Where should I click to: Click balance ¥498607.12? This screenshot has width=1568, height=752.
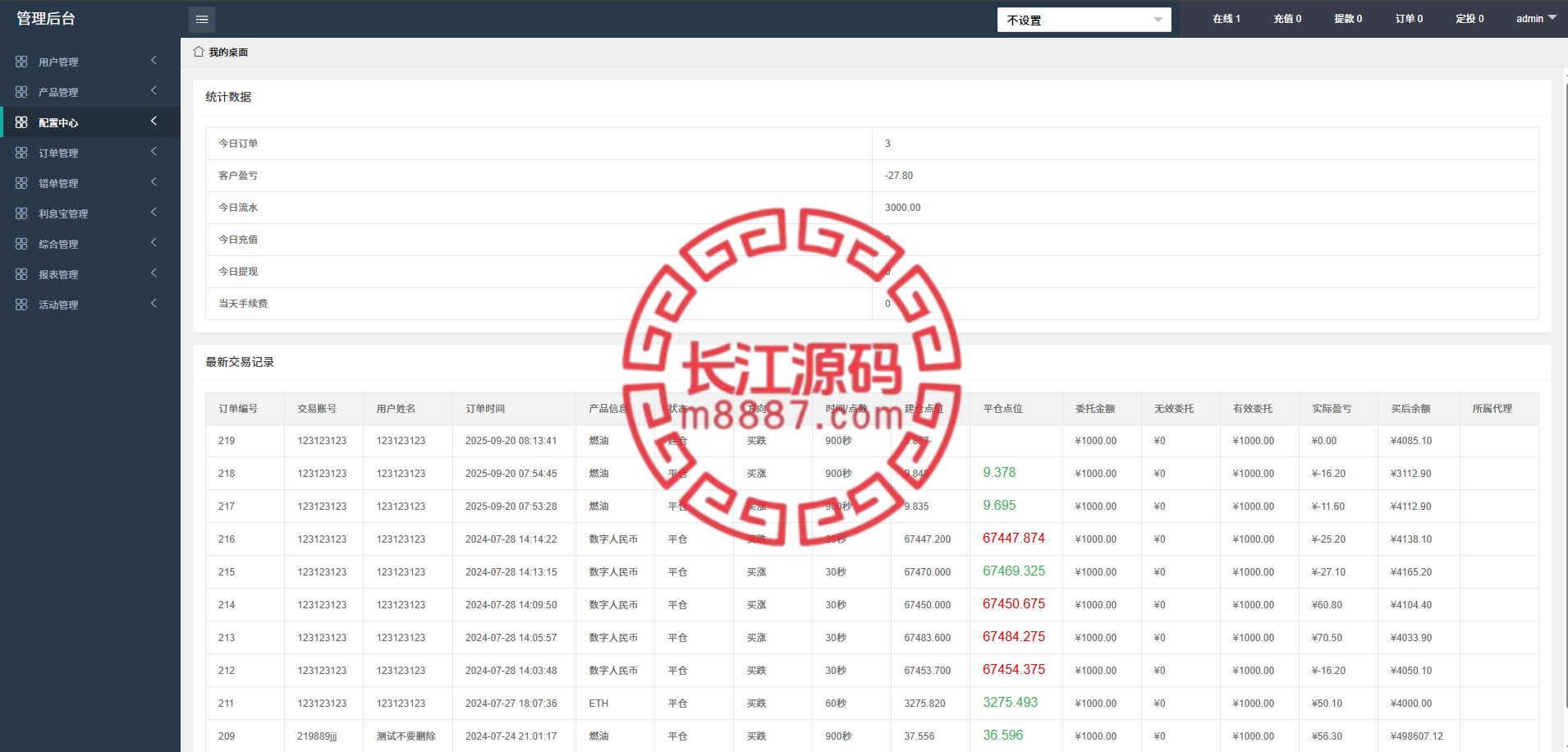[x=1416, y=736]
